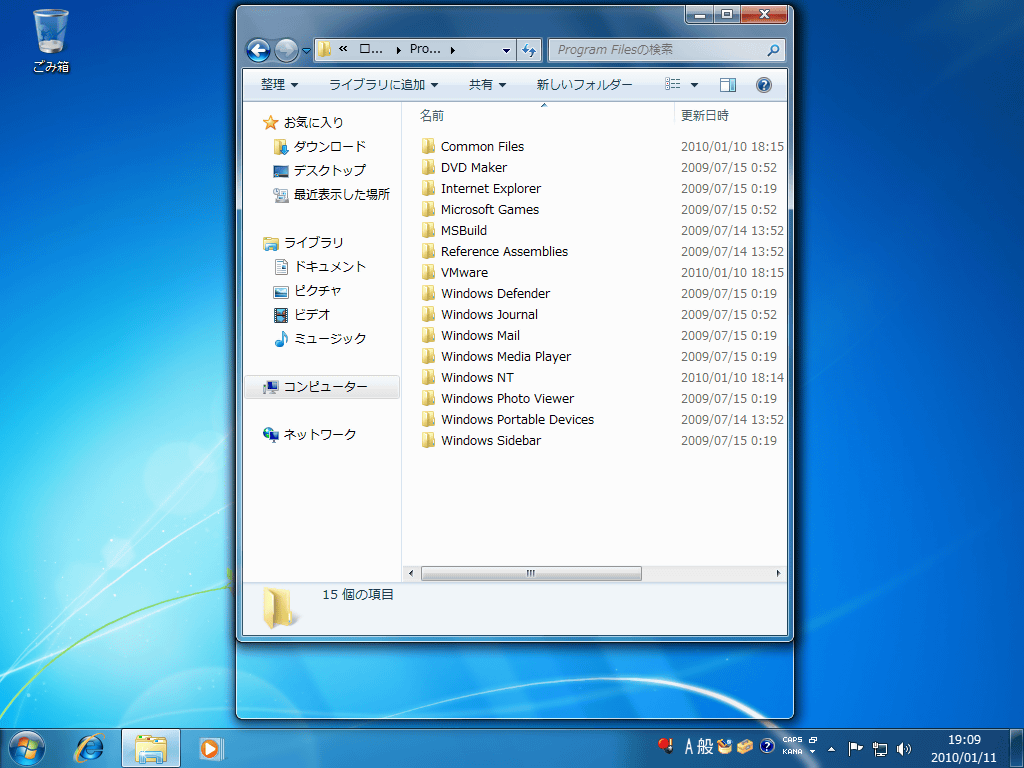Viewport: 1024px width, 768px height.
Task: Click the scrollbar right arrow
Action: (778, 573)
